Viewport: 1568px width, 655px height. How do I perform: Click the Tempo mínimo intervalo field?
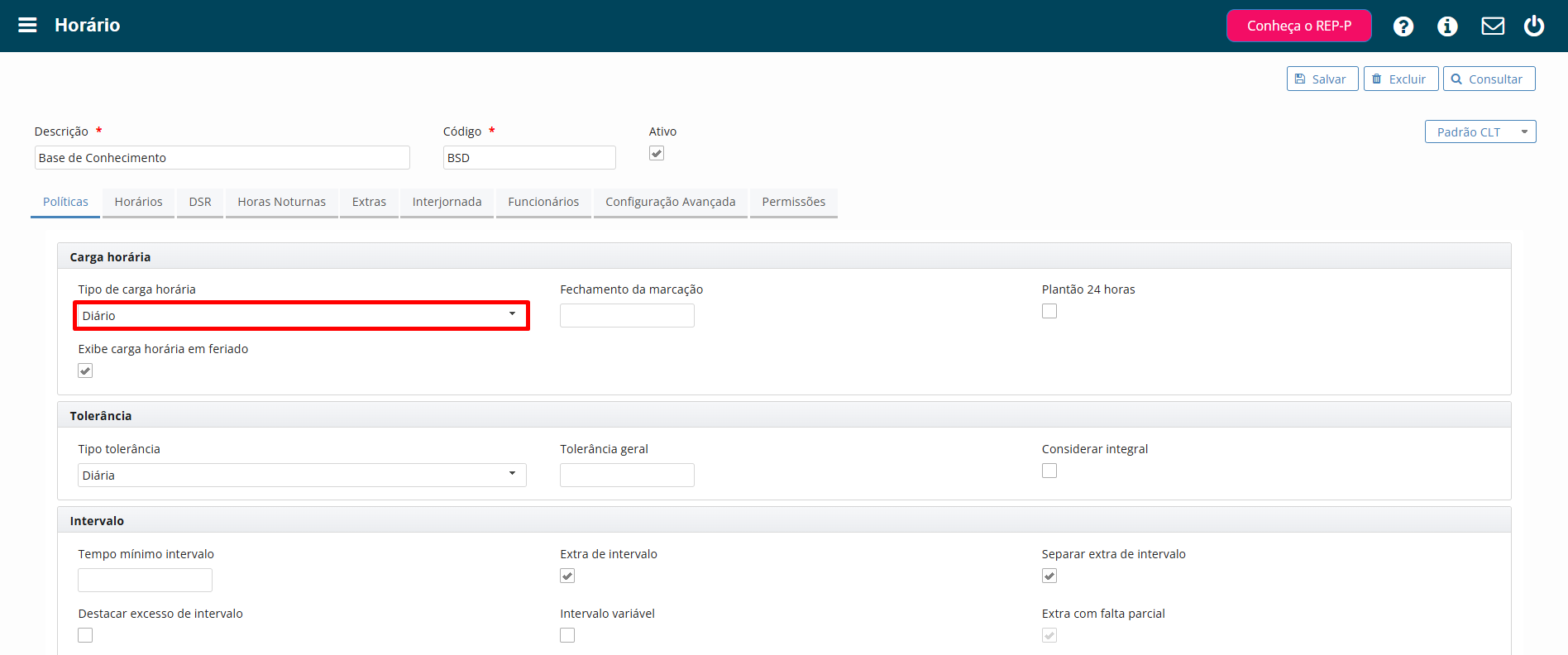145,580
